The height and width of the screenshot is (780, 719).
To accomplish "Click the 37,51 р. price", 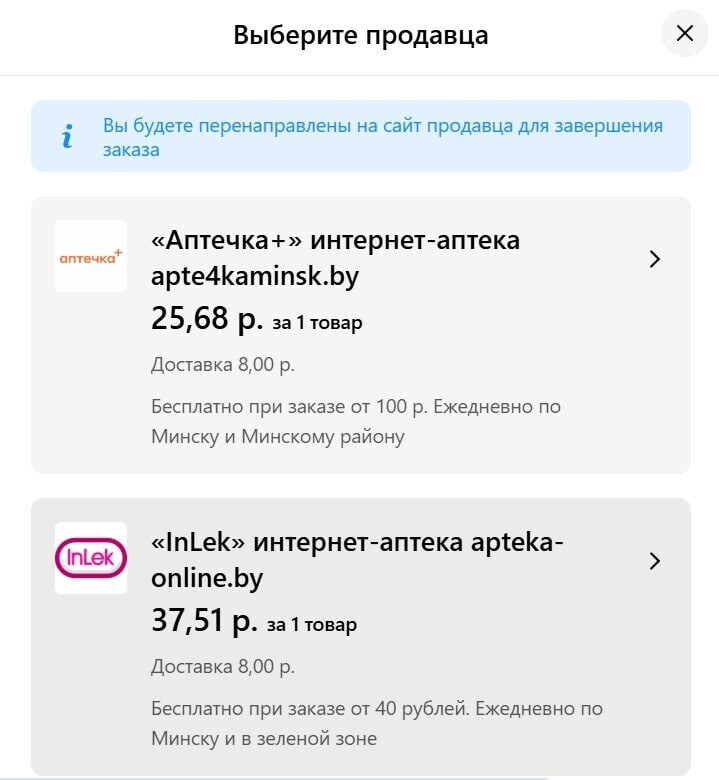I will tap(205, 621).
